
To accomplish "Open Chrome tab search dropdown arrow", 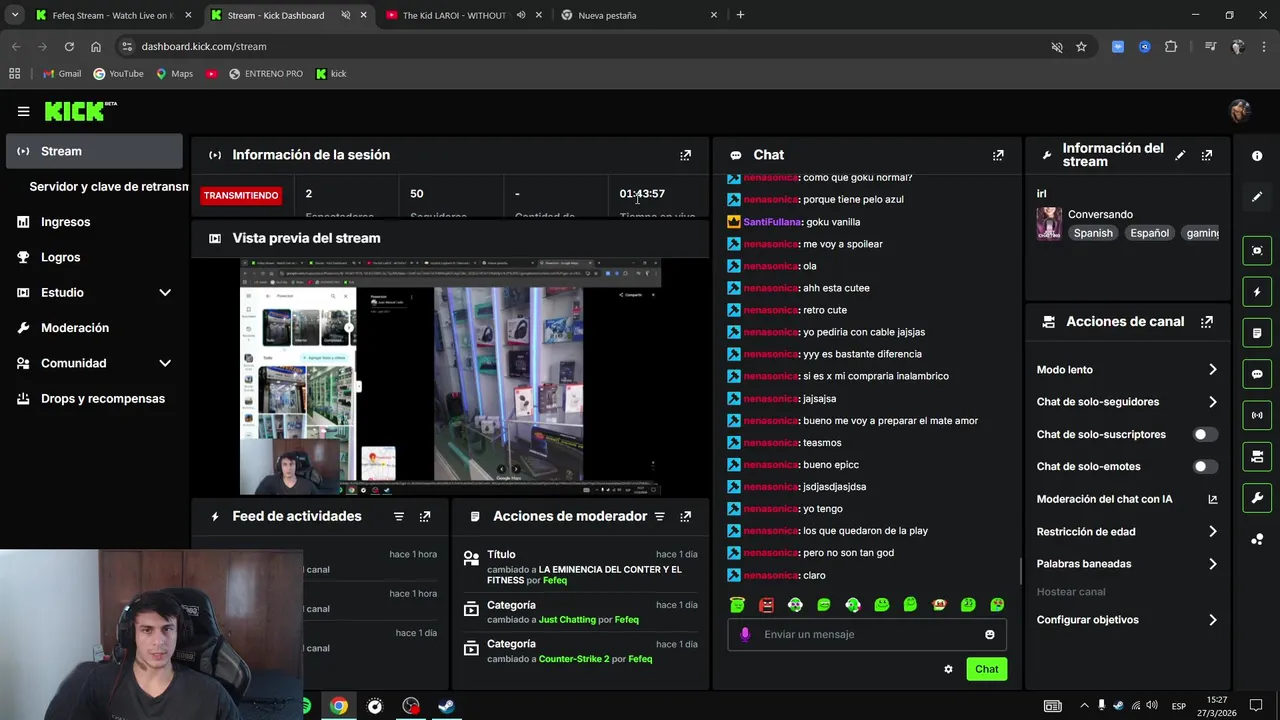I will [15, 15].
